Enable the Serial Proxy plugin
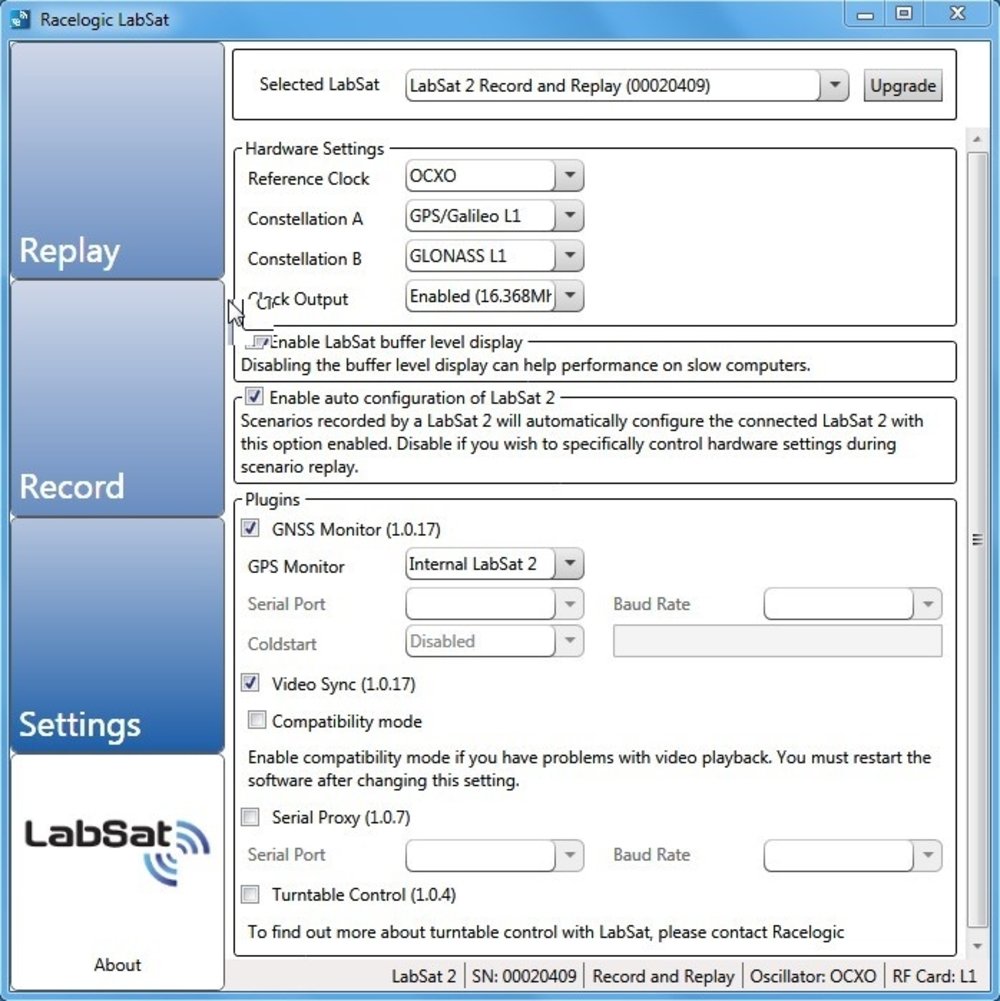 coord(251,817)
